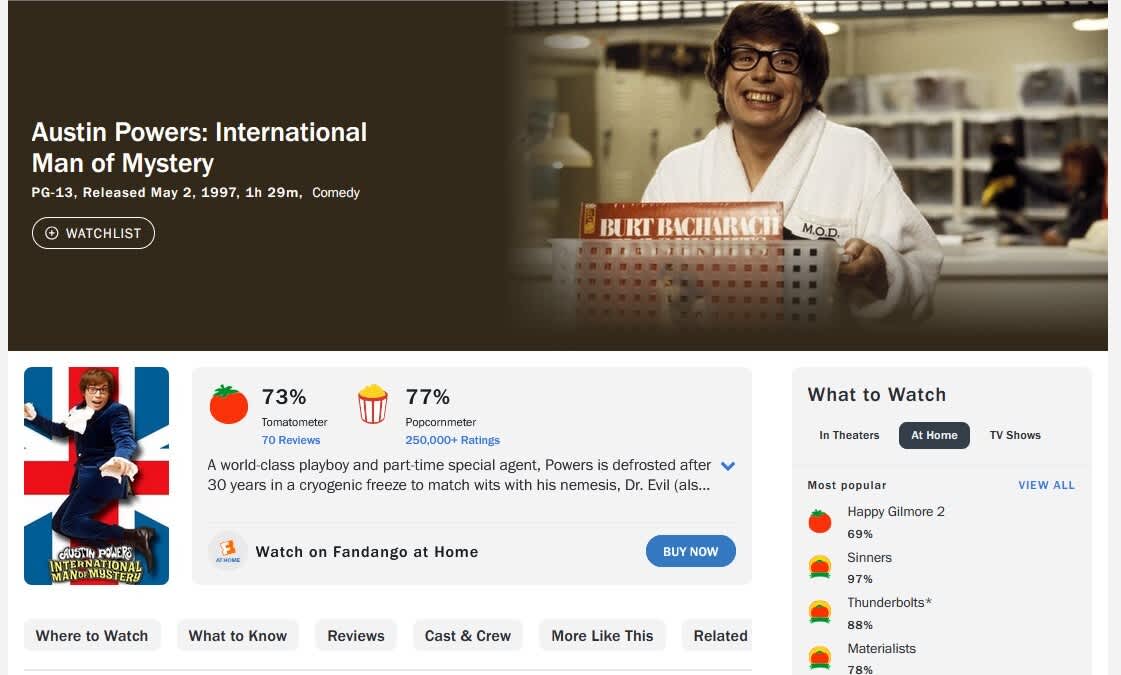Open the 70 Reviews link

(290, 440)
